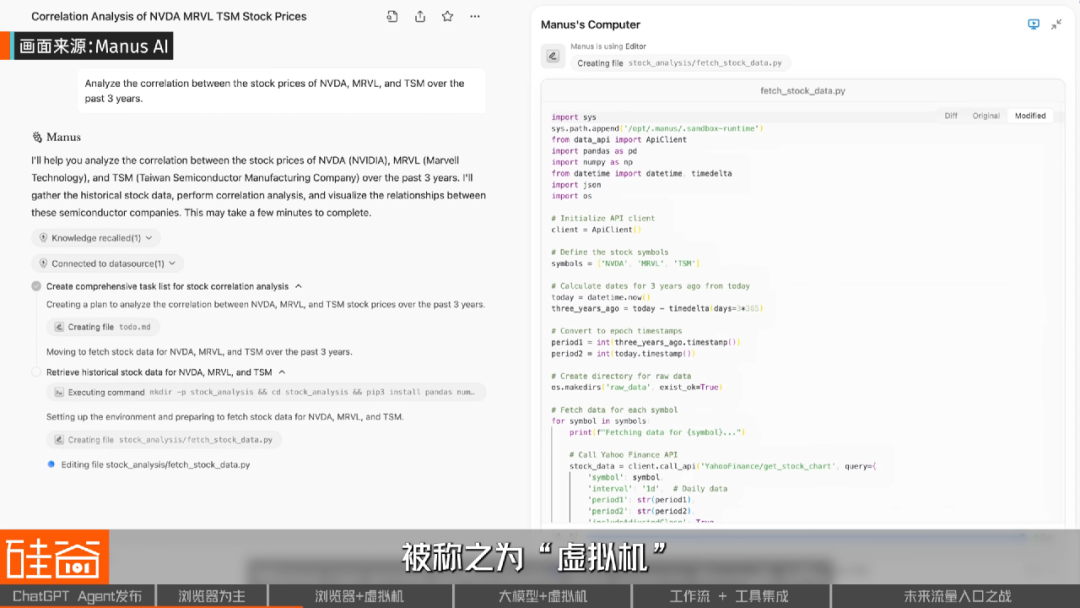Click the Editor pencil icon in Manus's Computer
Viewport: 1080px width, 608px height.
(552, 56)
